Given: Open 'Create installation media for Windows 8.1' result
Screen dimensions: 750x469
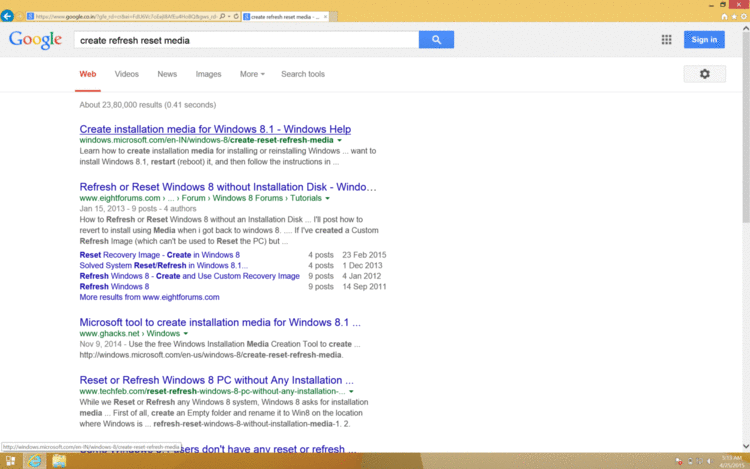Looking at the screenshot, I should (215, 129).
